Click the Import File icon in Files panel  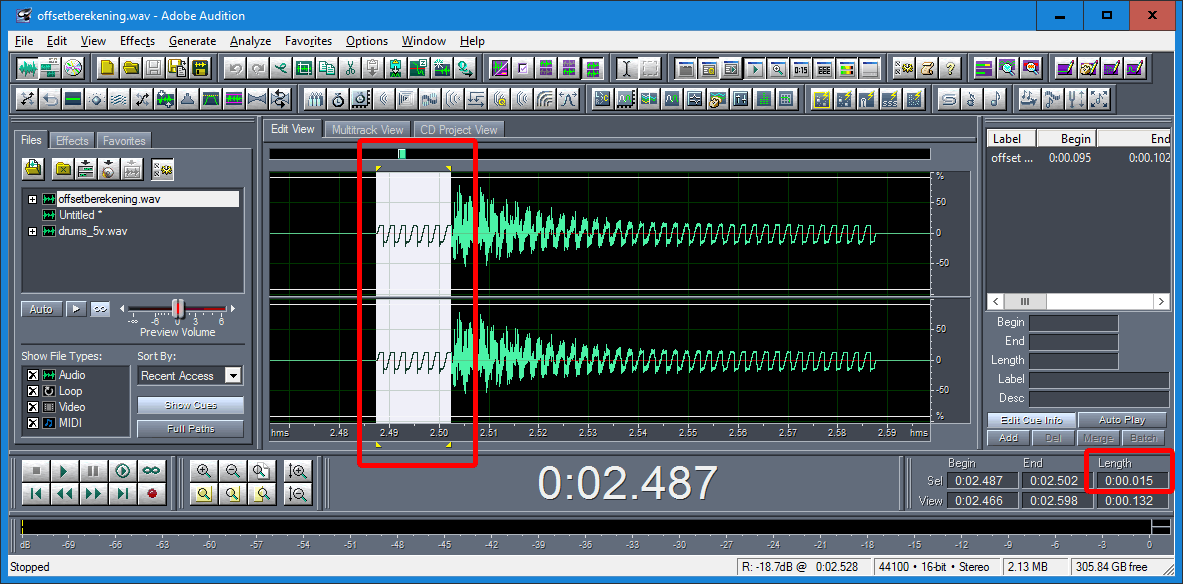pyautogui.click(x=33, y=168)
